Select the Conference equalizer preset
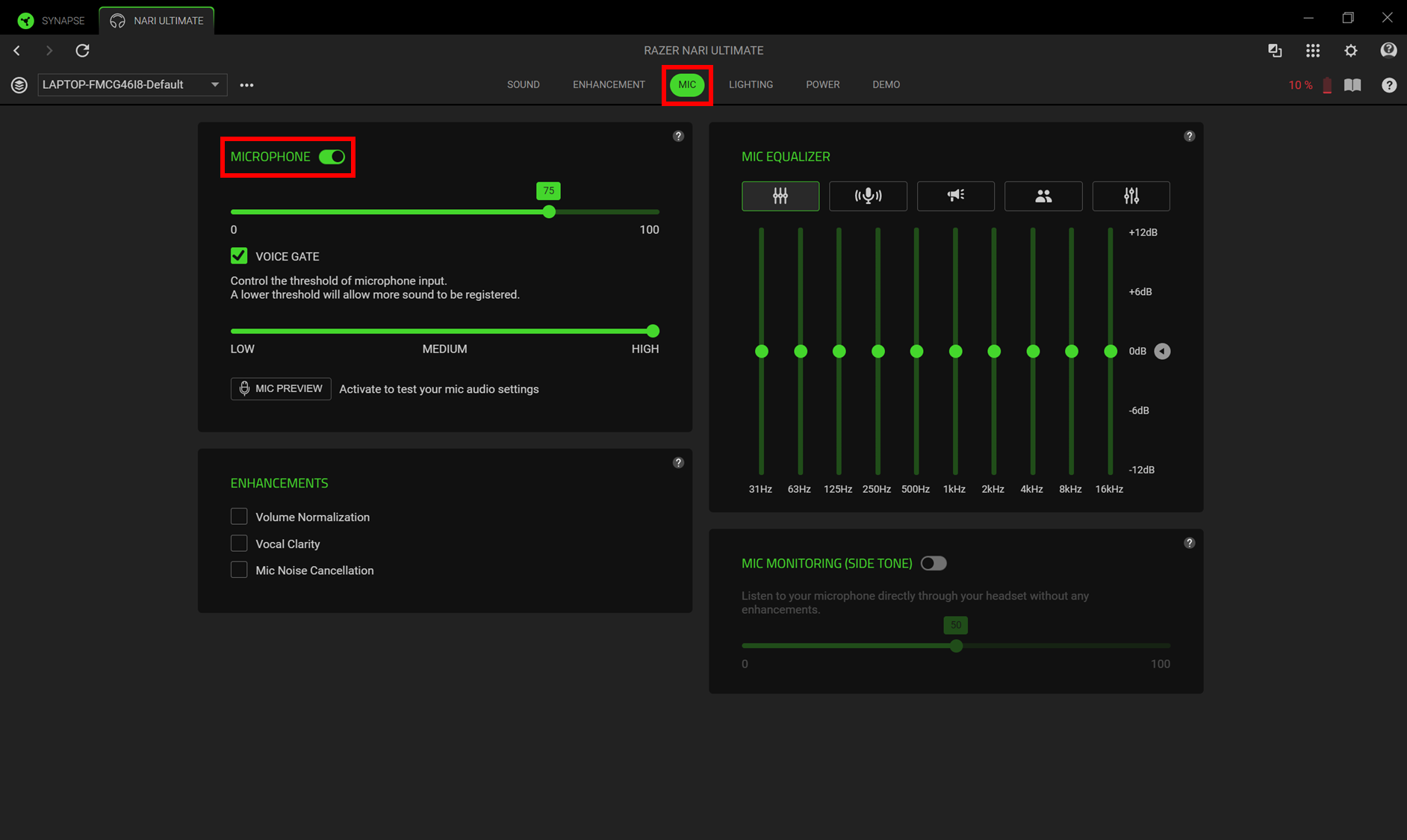Image resolution: width=1407 pixels, height=840 pixels. tap(1043, 196)
